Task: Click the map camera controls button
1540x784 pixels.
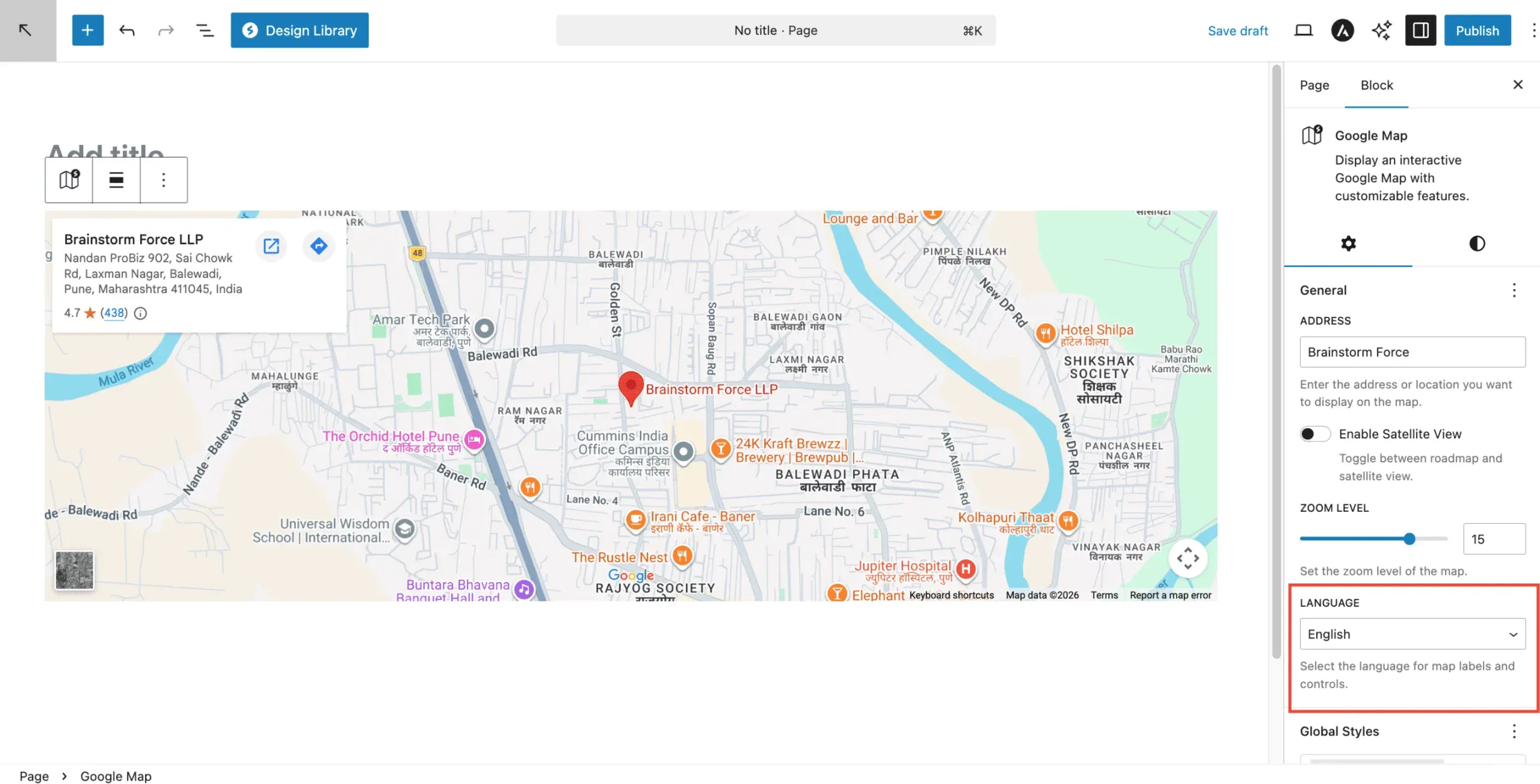Action: [1187, 558]
